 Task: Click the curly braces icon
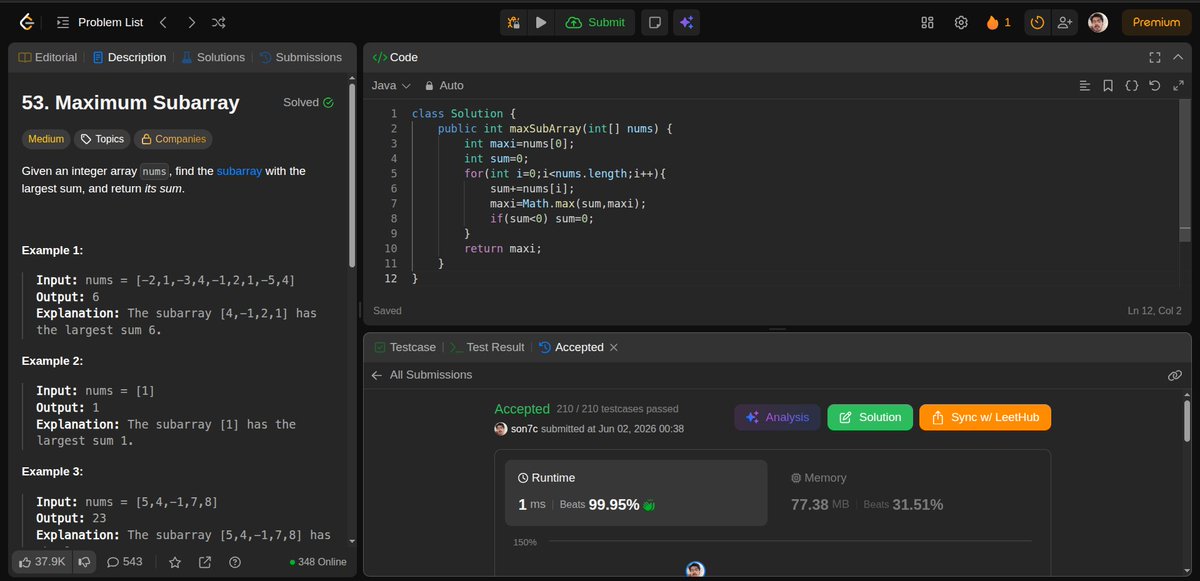point(1132,86)
